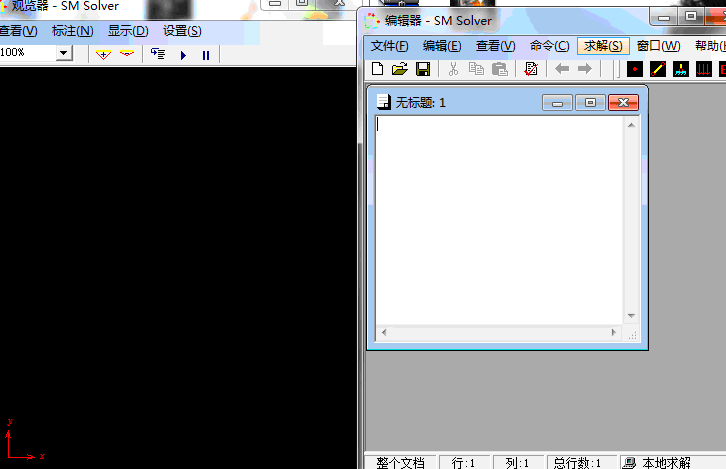Close the 无标题: 1 document window
This screenshot has width=726, height=469.
[x=623, y=103]
